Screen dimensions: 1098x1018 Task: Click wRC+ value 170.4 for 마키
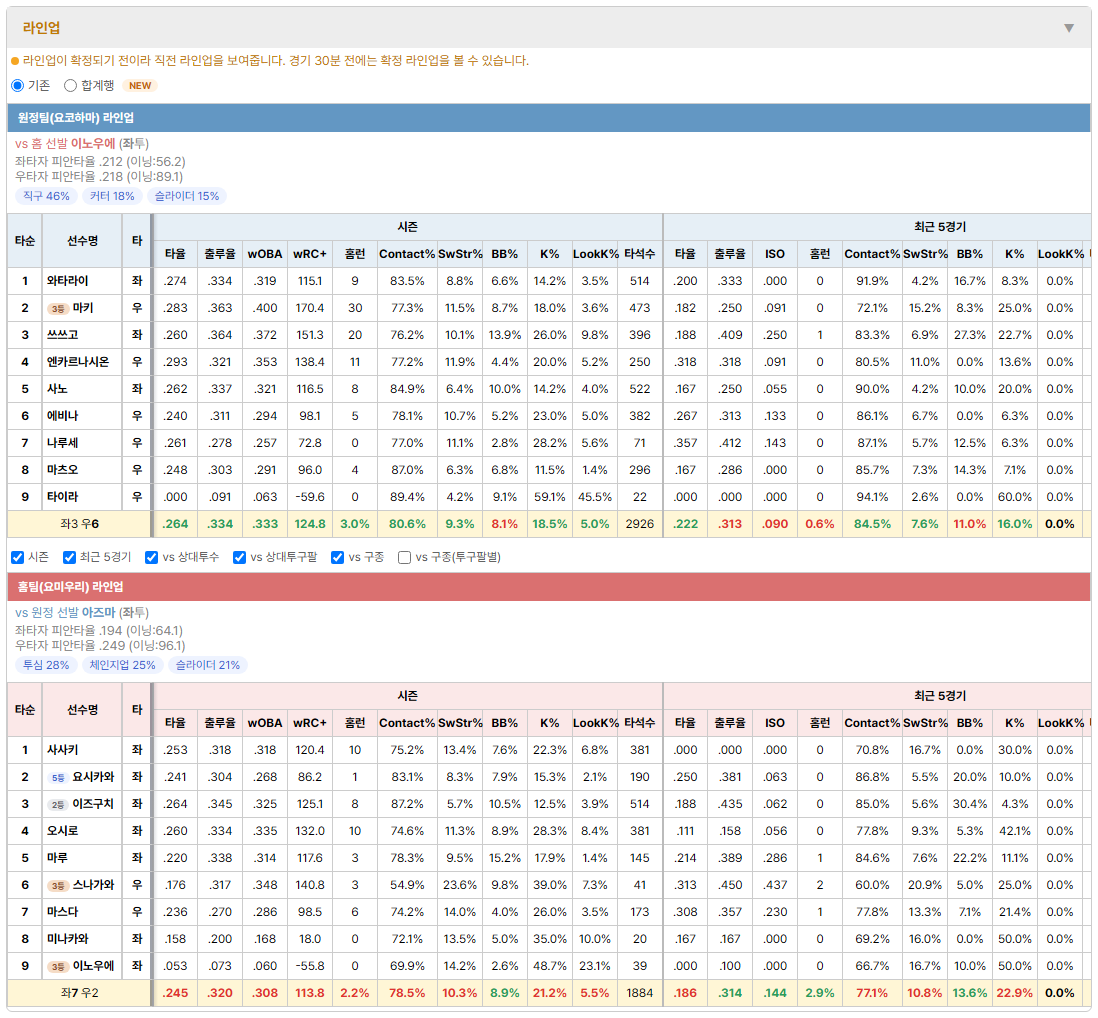point(310,308)
